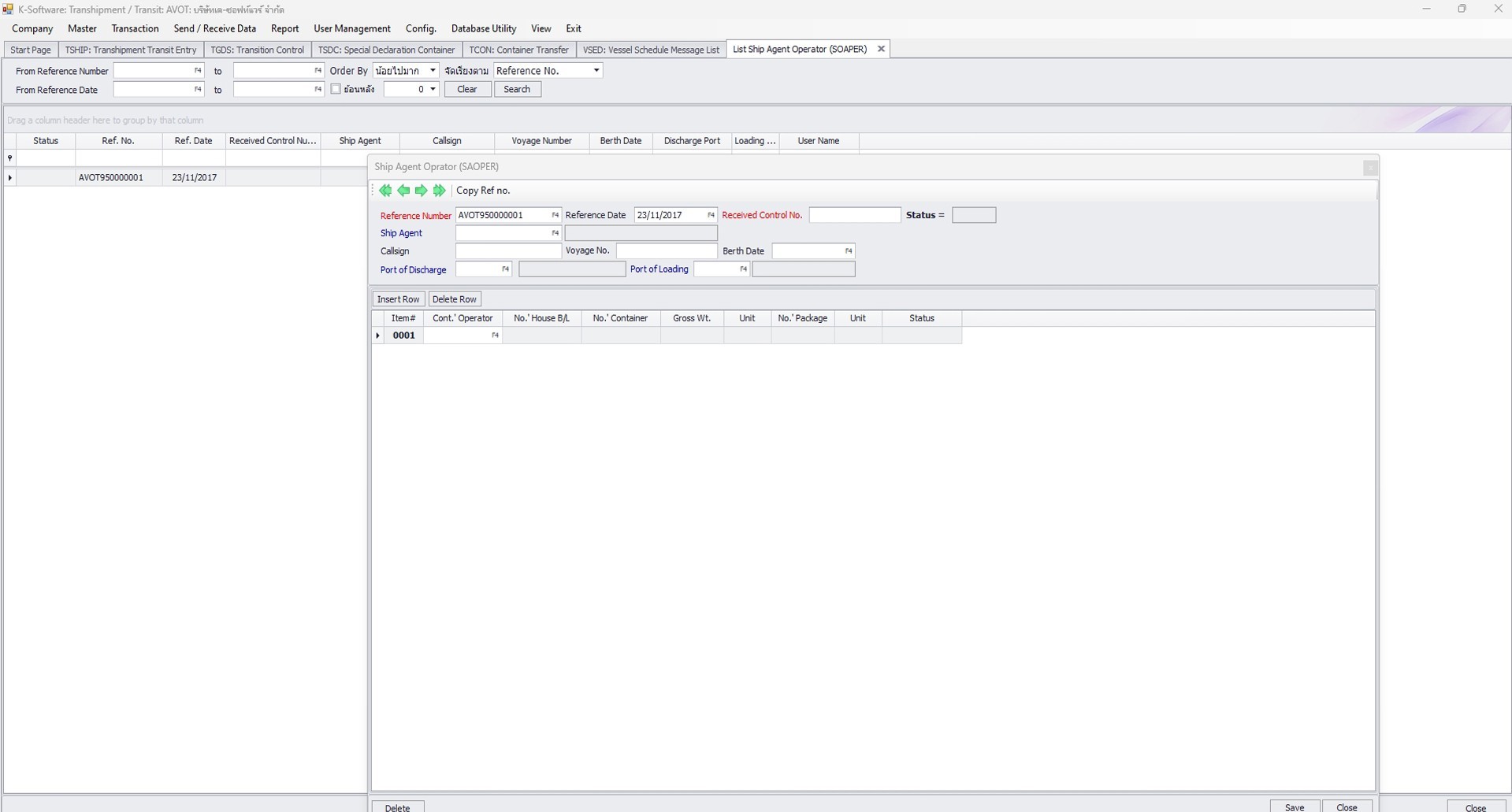Screen dimensions: 1512x812
Task: Enable the ย้อนหลัง checkbox
Action: (336, 89)
